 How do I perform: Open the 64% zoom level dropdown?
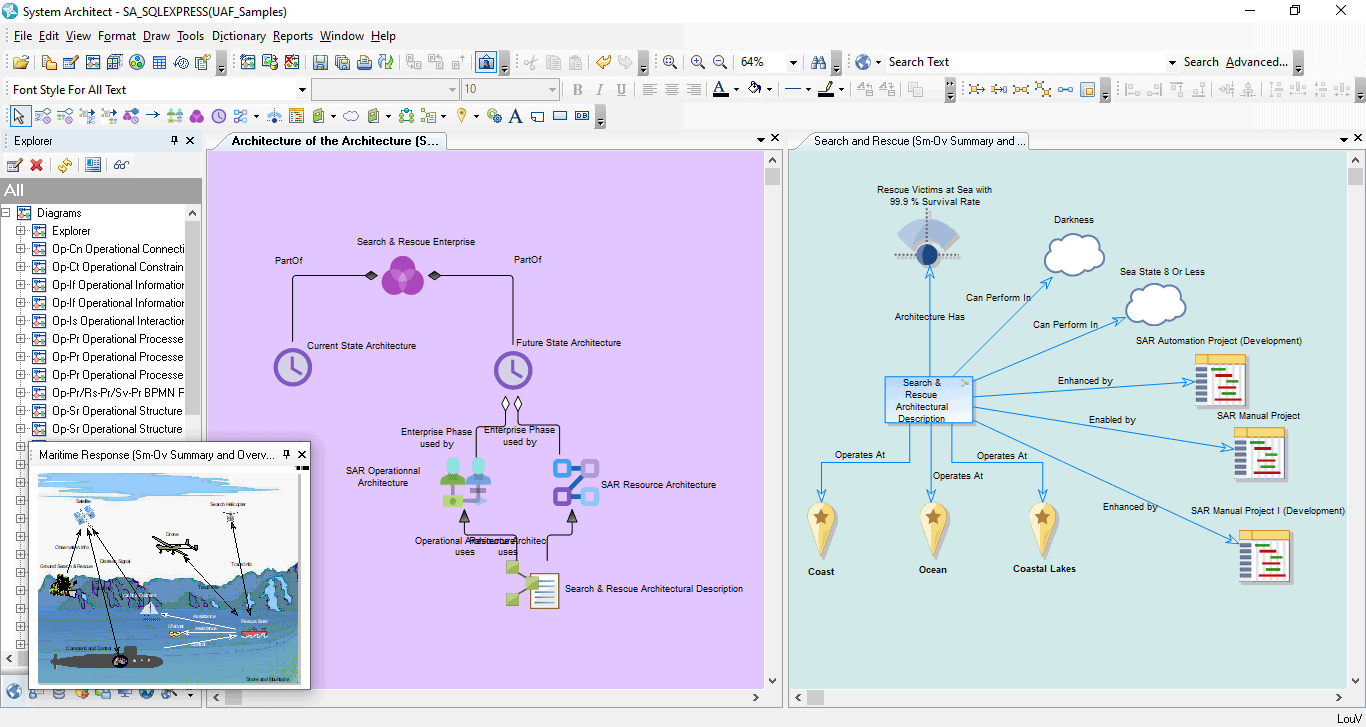point(793,62)
